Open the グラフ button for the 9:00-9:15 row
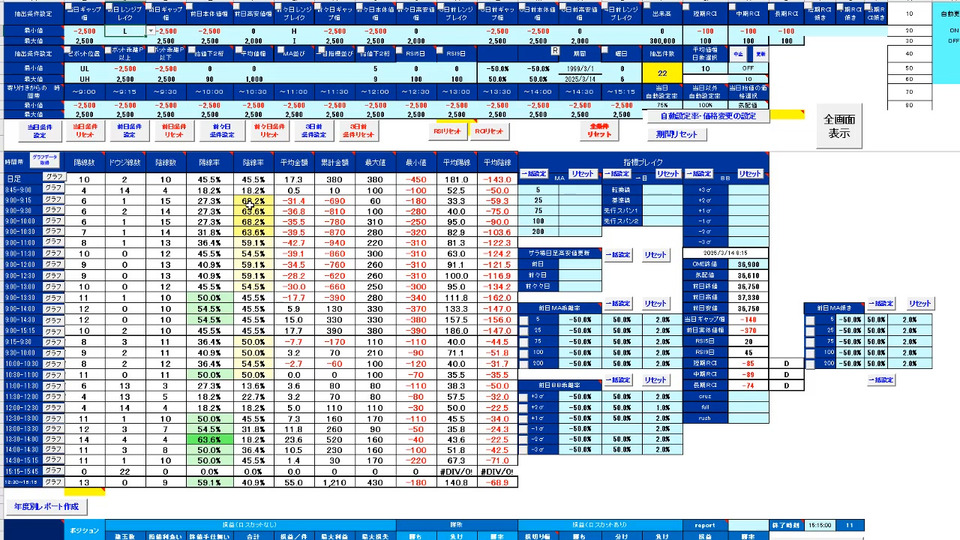960x540 pixels. point(53,200)
